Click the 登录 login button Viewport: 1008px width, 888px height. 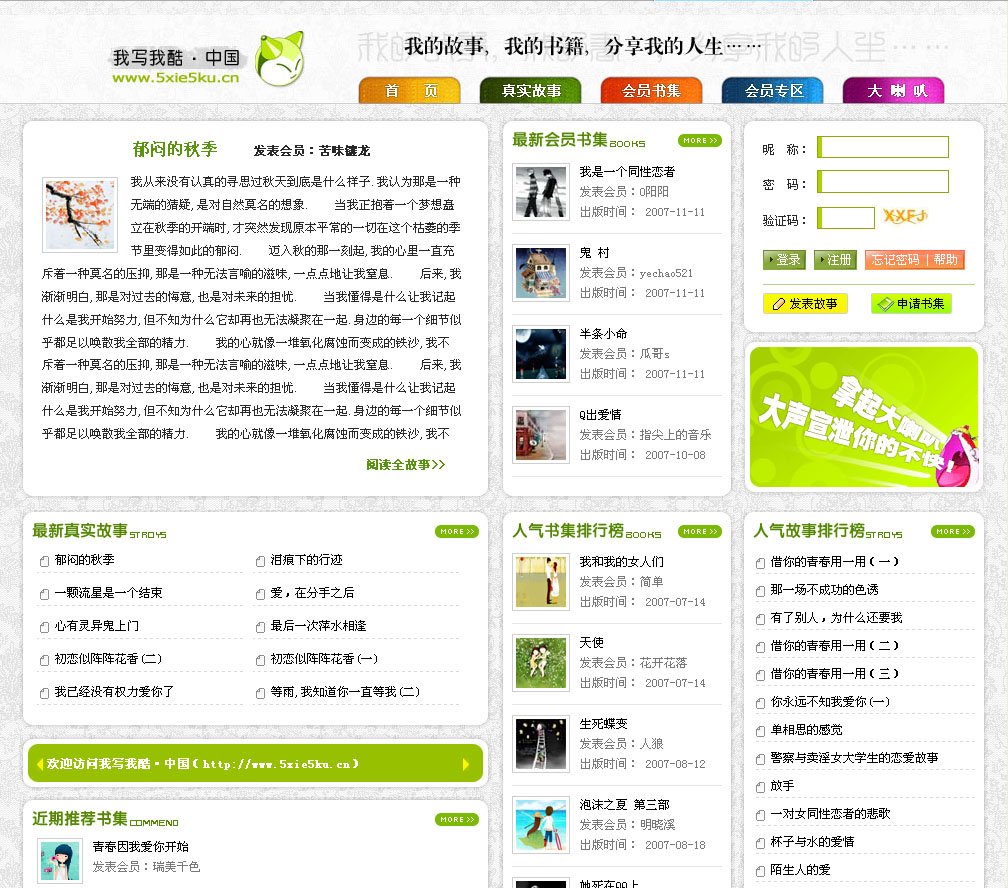pyautogui.click(x=784, y=260)
